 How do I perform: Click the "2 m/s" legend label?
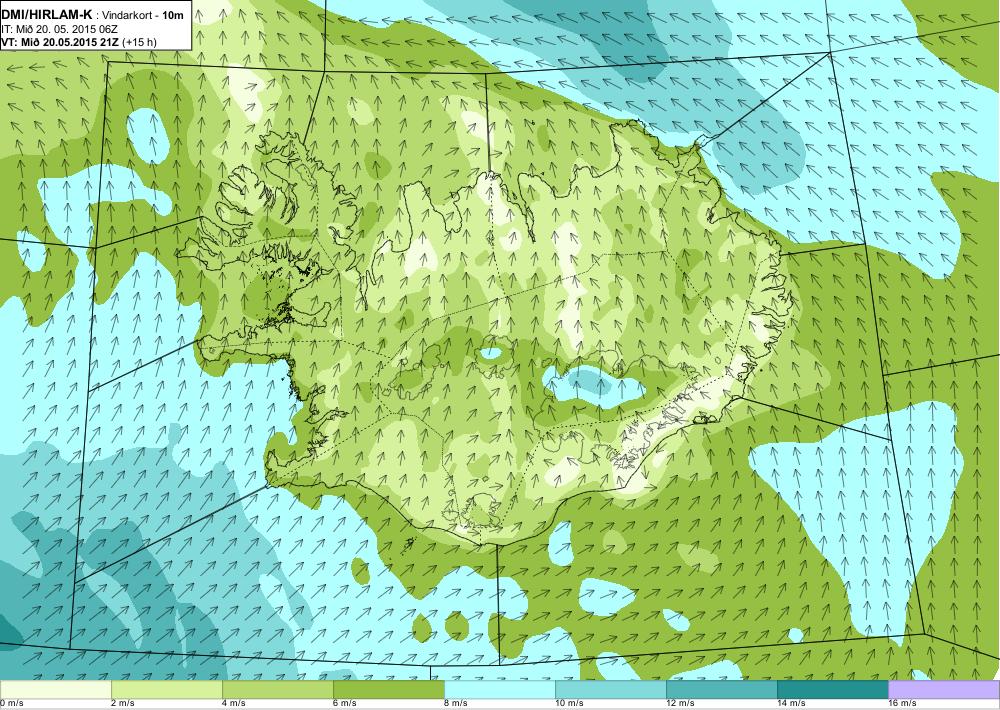click(123, 704)
